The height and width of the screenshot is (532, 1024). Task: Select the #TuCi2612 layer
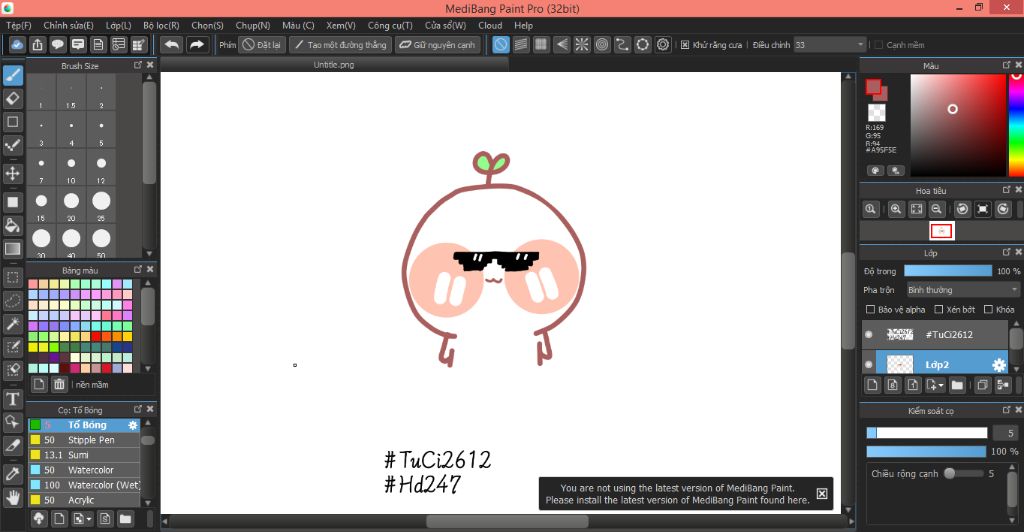pos(935,334)
